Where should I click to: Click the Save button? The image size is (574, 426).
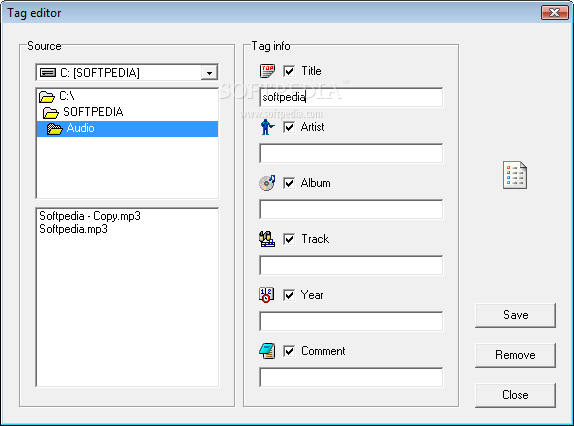pos(515,315)
